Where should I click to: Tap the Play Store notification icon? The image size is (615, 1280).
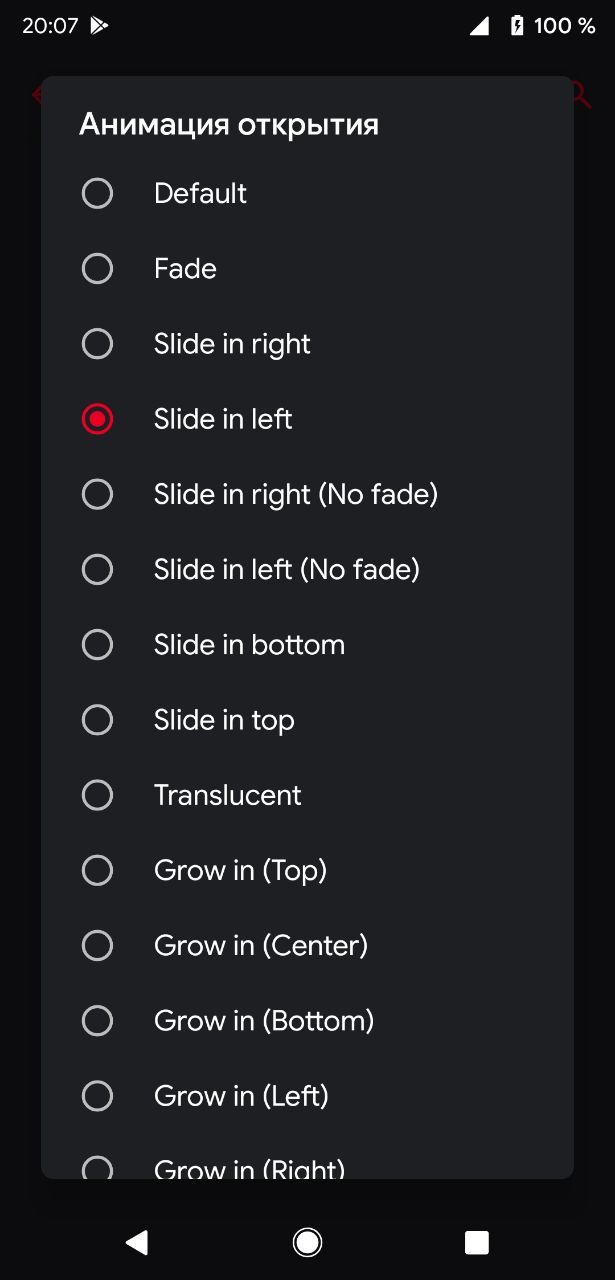tap(99, 26)
